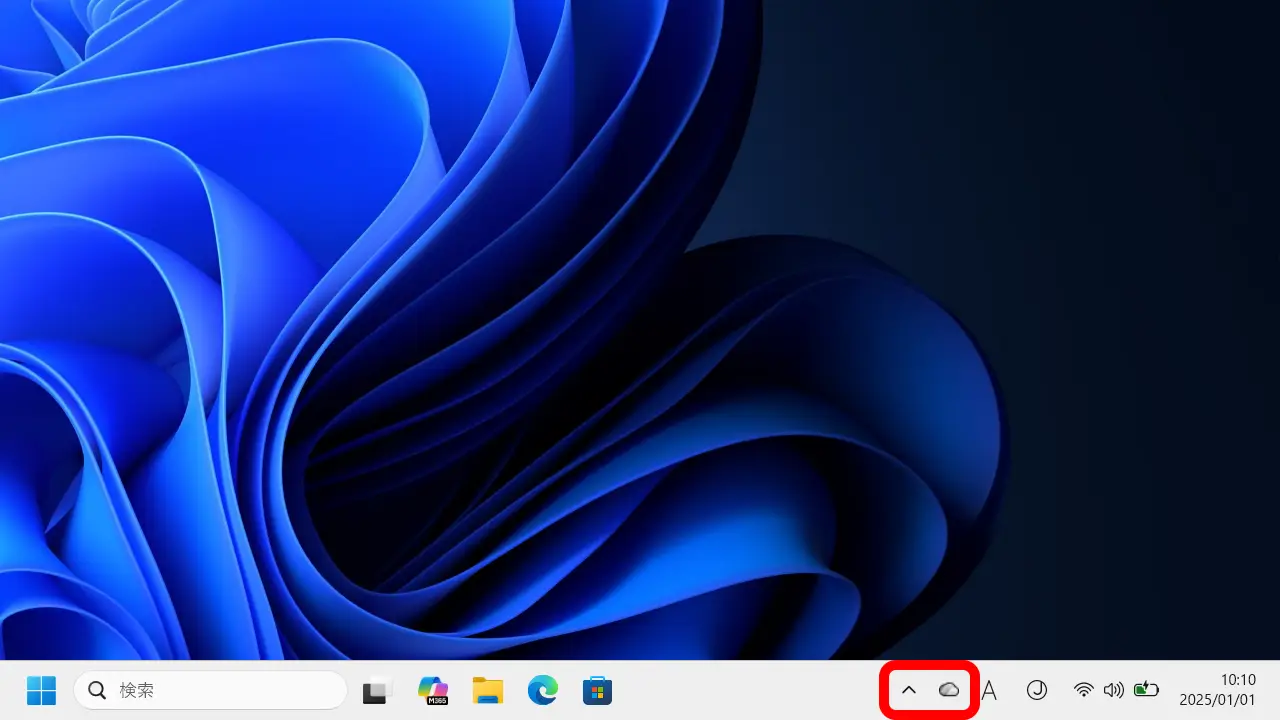The width and height of the screenshot is (1280, 720).
Task: Launch the Microsoft 365 Copilot app
Action: 433,690
